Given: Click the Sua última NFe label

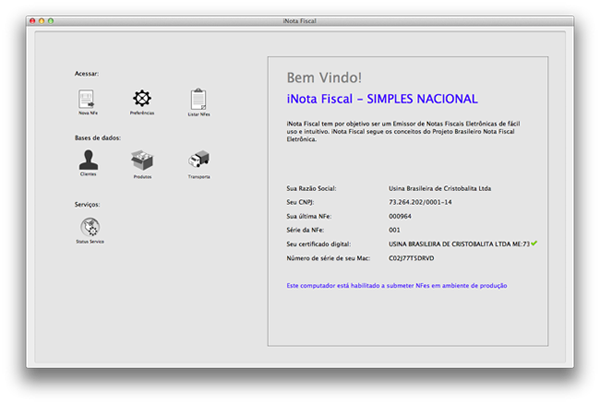Looking at the screenshot, I should click(309, 216).
